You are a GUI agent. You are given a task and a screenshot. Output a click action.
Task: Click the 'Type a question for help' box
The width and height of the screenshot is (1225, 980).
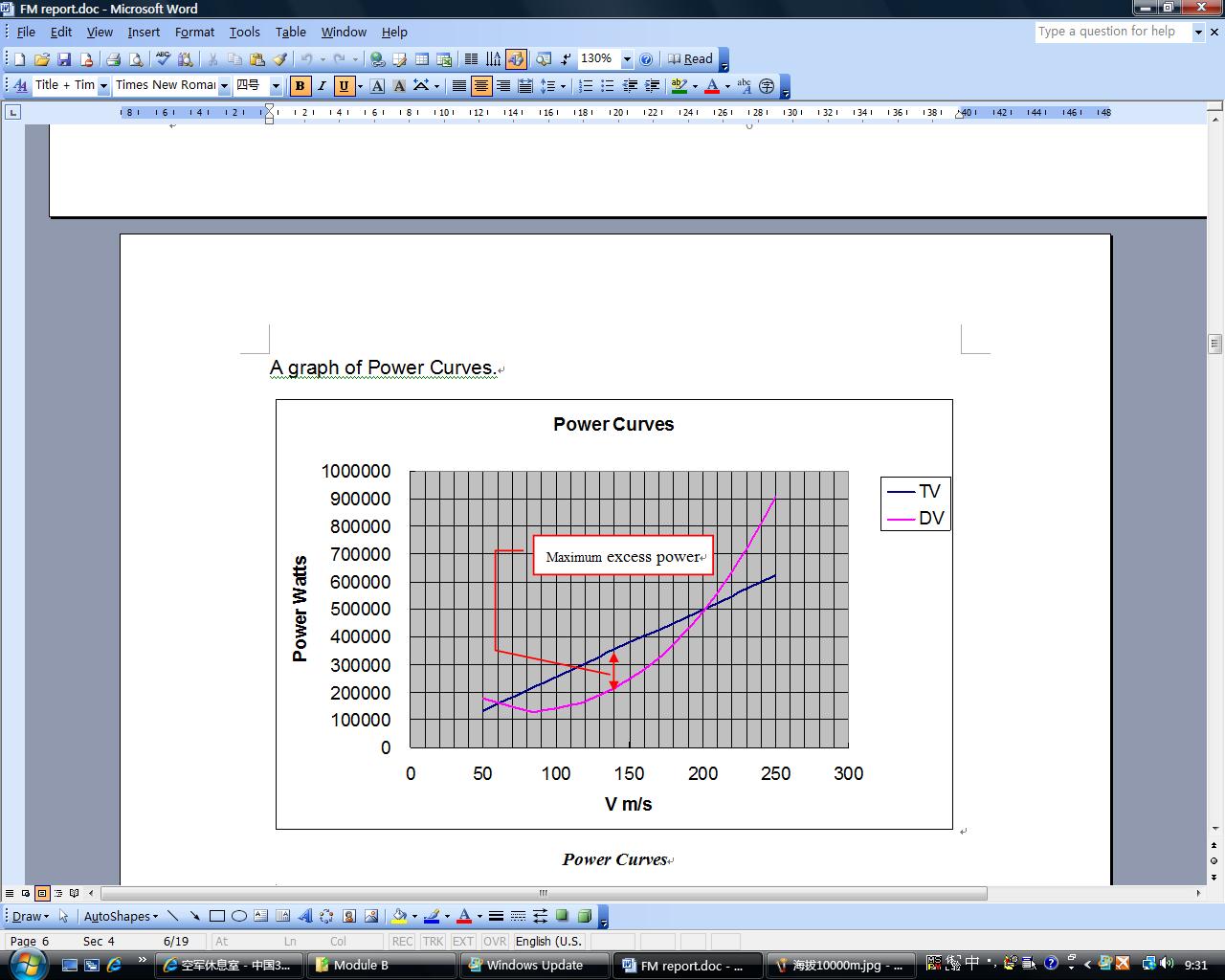point(1112,32)
